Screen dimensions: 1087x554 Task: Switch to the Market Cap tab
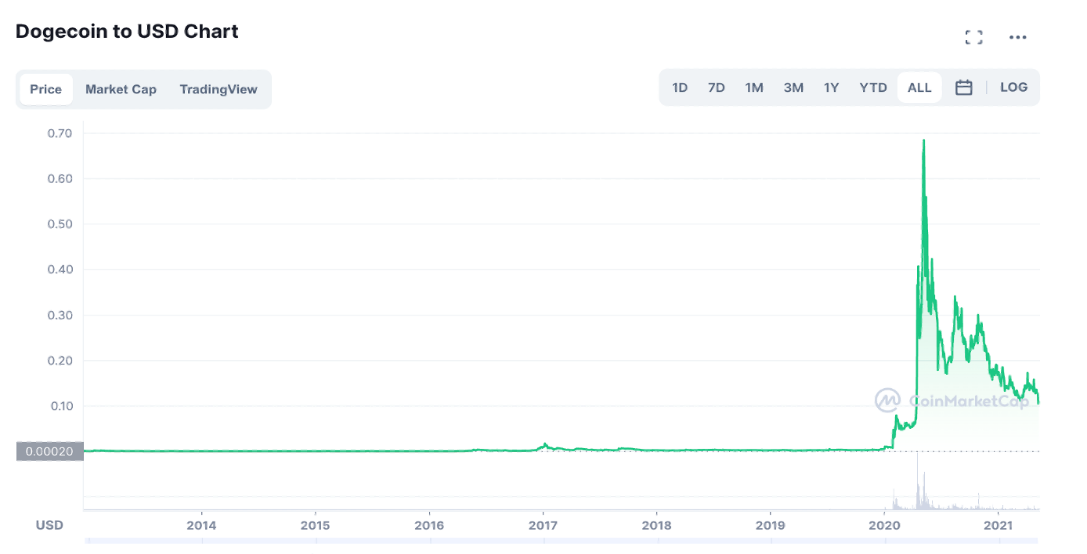pos(121,89)
